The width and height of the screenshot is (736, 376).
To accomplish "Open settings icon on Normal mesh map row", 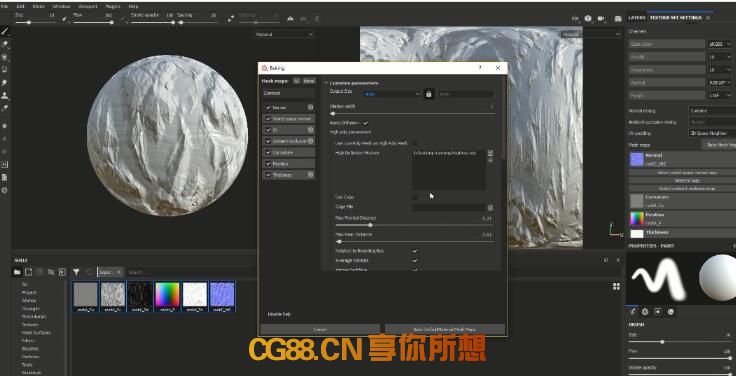I will click(x=310, y=107).
